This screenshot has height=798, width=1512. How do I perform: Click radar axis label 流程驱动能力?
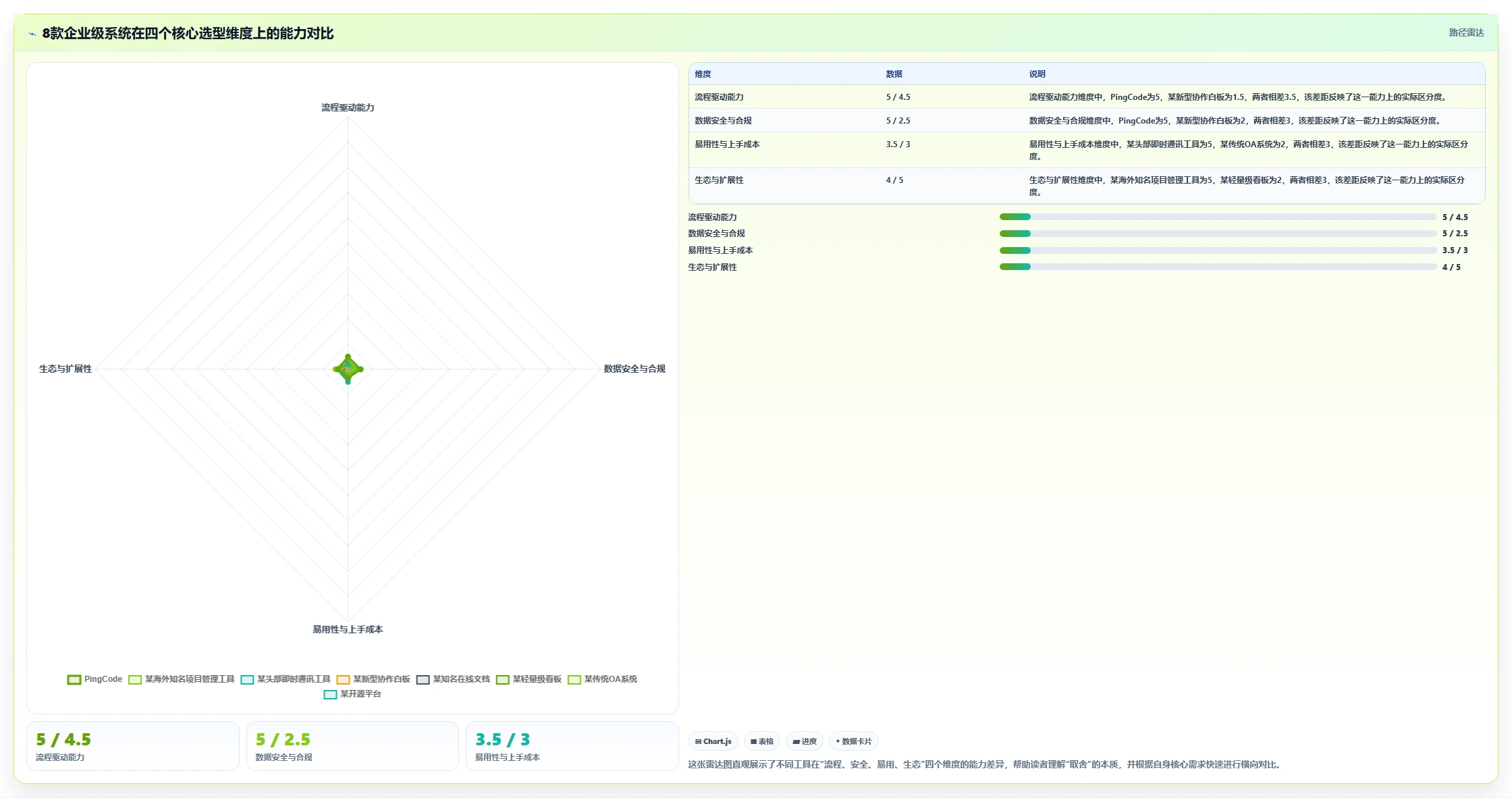click(348, 108)
